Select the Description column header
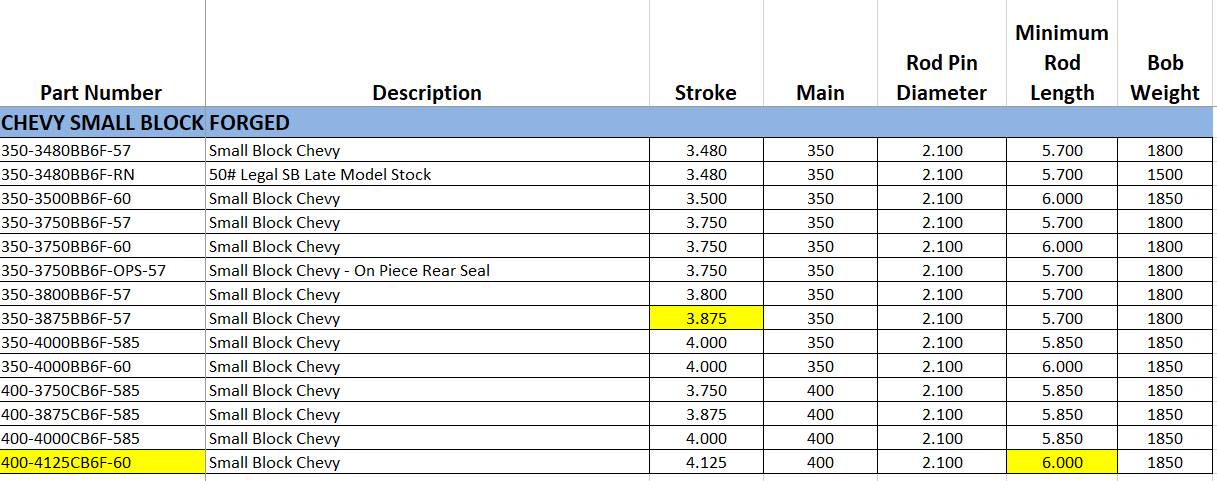This screenshot has width=1217, height=481. pos(427,93)
